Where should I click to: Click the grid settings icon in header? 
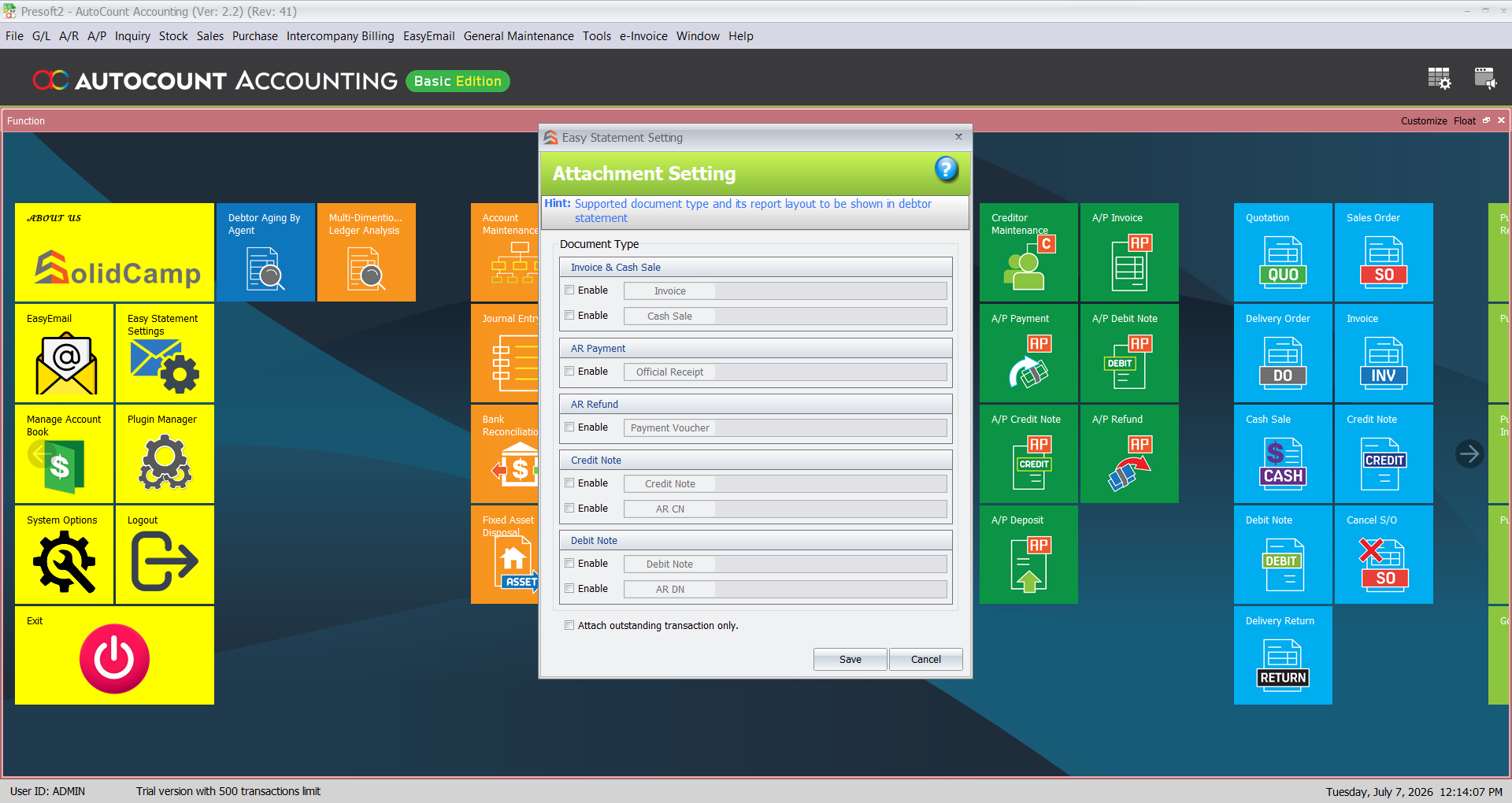point(1439,79)
